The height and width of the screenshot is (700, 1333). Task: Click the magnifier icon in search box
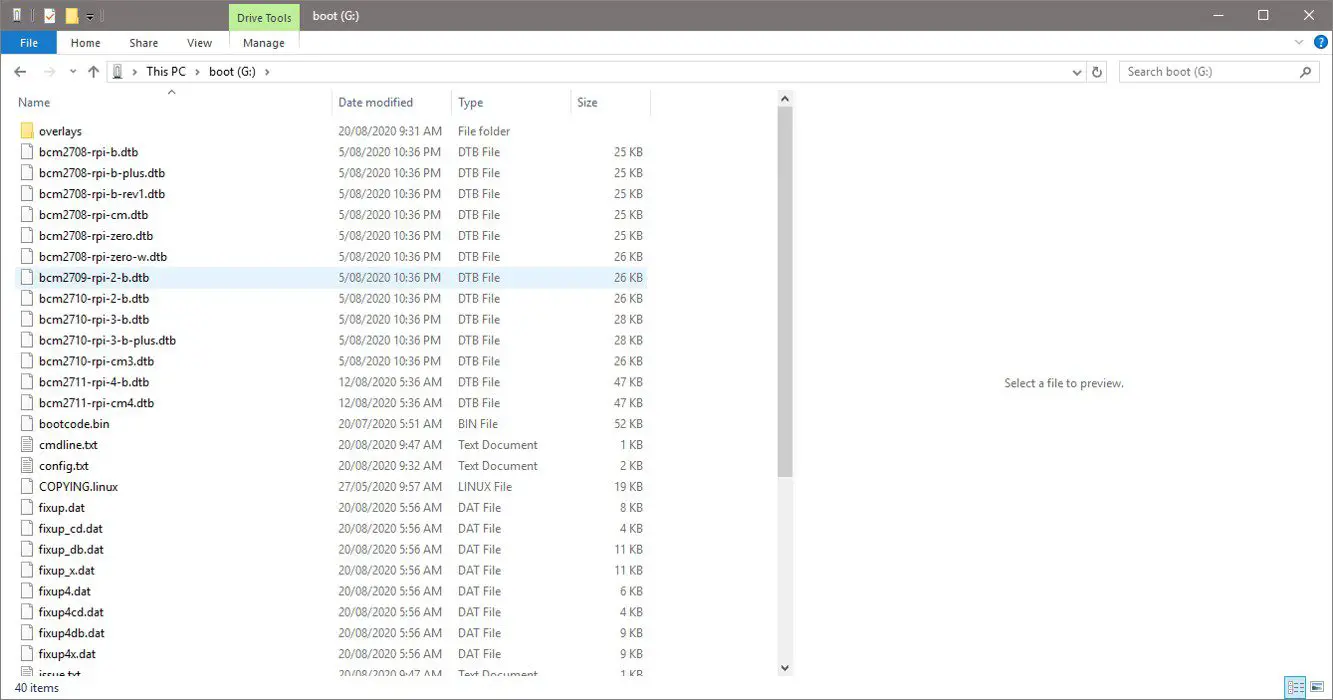point(1305,72)
